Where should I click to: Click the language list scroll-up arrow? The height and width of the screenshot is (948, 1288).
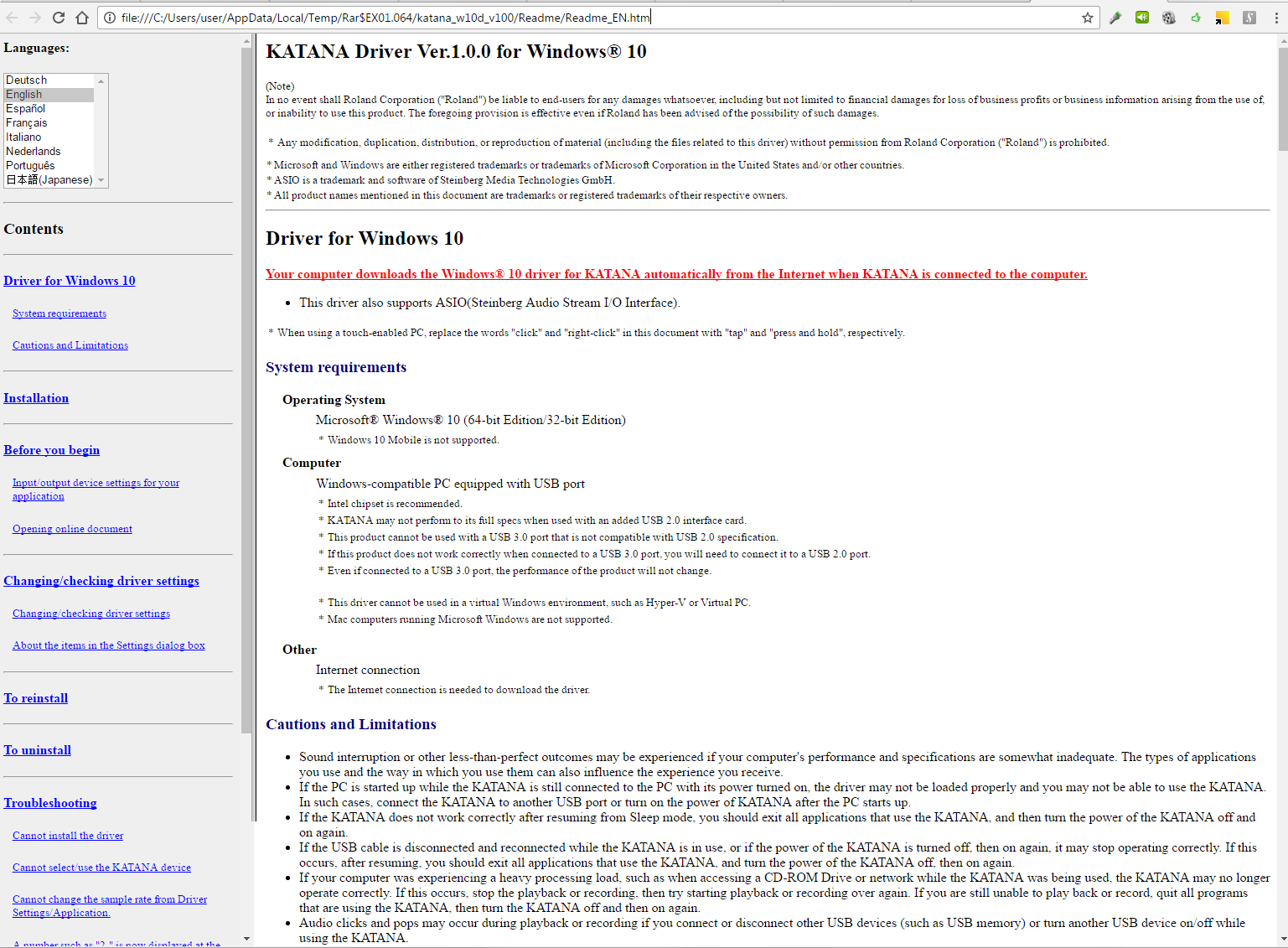(x=101, y=80)
